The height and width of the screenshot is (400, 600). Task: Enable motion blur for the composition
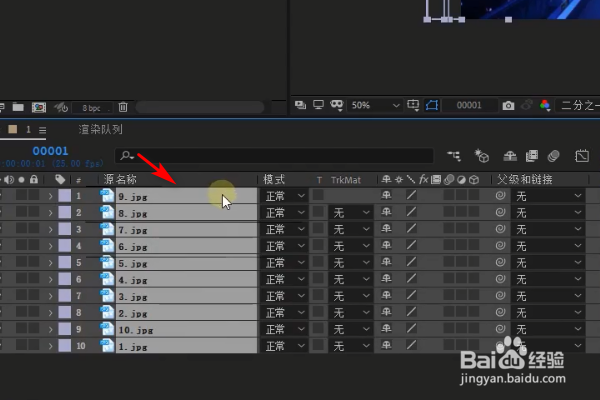[x=553, y=156]
